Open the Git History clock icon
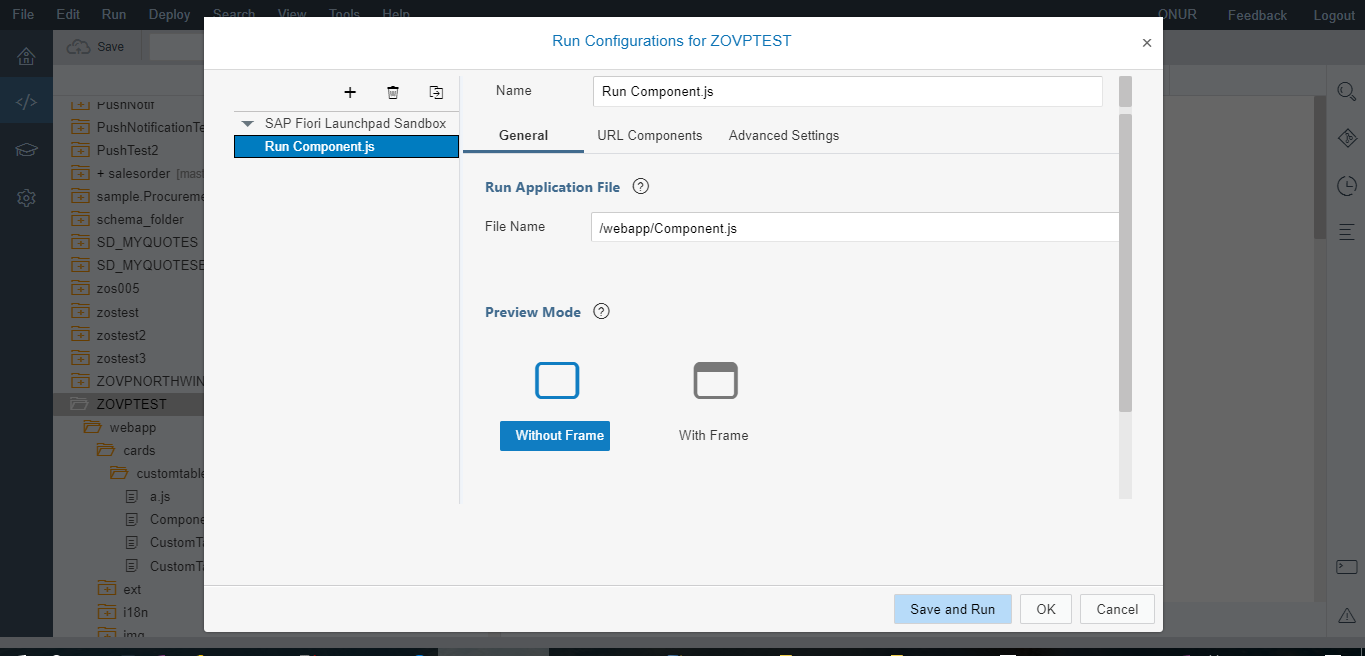The width and height of the screenshot is (1365, 656). point(1346,185)
